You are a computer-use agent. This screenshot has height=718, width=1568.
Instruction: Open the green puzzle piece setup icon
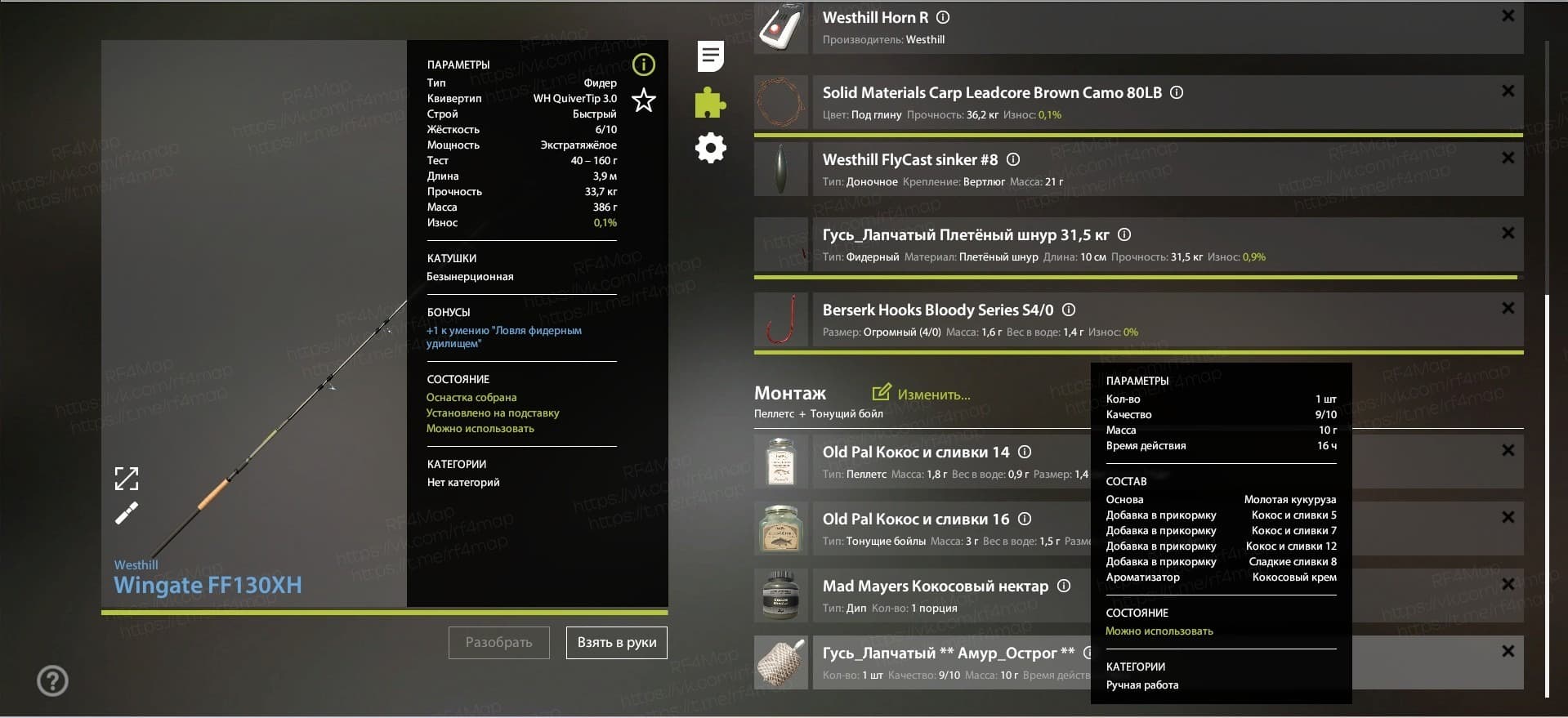click(x=710, y=103)
